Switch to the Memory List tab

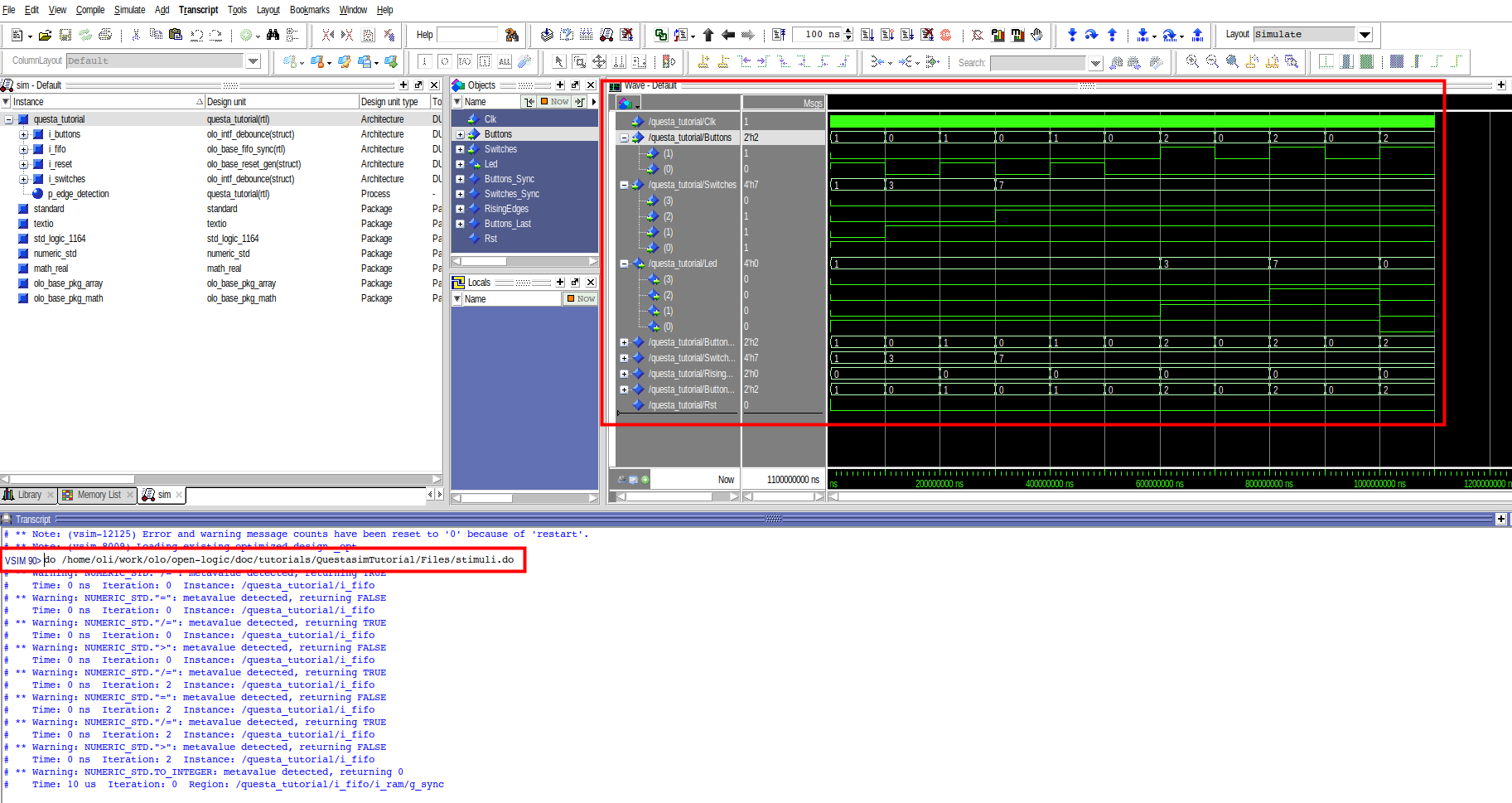(x=98, y=495)
